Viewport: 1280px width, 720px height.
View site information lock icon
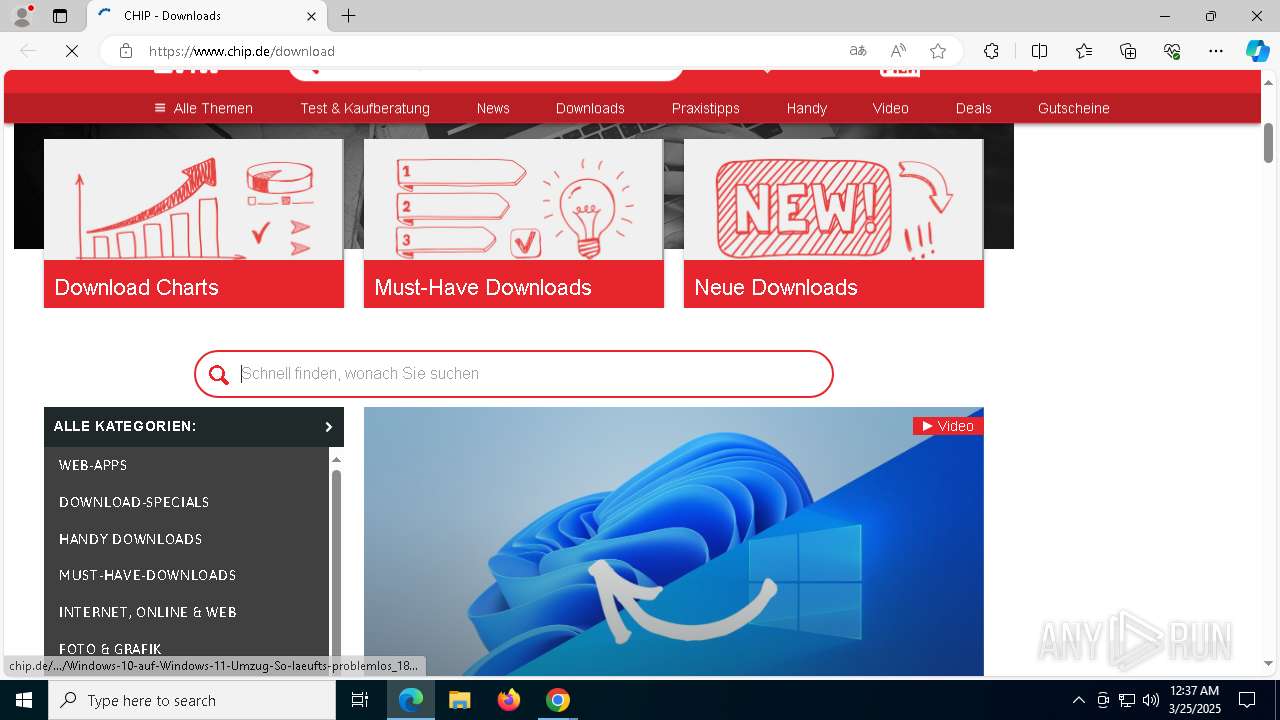tap(126, 51)
